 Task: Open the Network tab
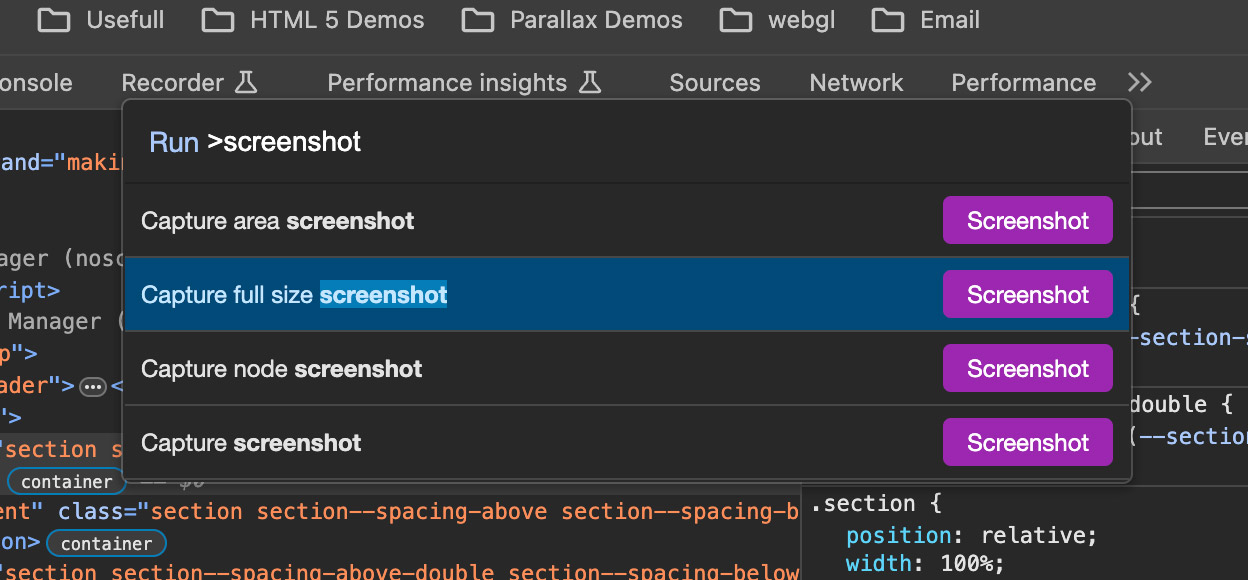(x=856, y=83)
